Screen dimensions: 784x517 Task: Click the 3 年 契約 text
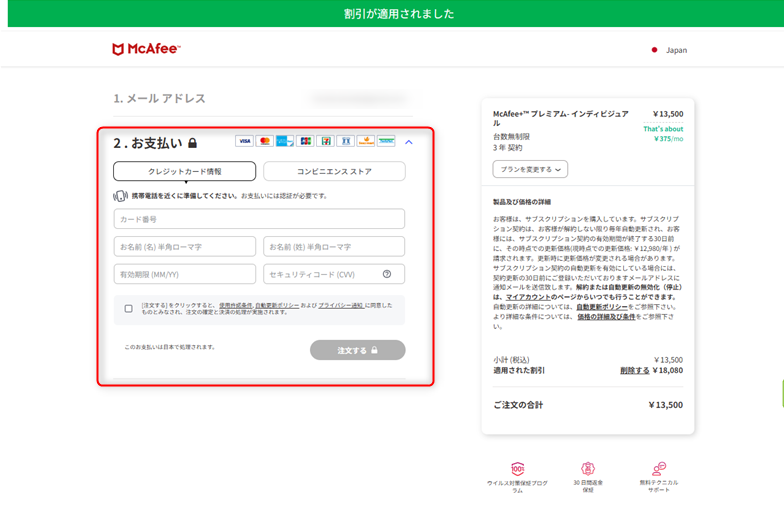point(508,148)
